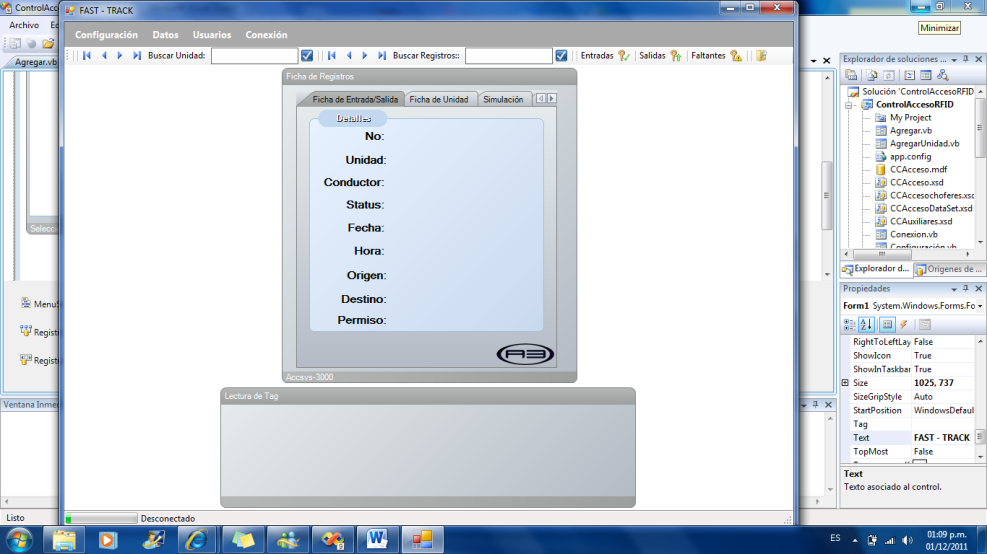Open the Conexión menu
This screenshot has height=554, width=987.
[x=266, y=35]
